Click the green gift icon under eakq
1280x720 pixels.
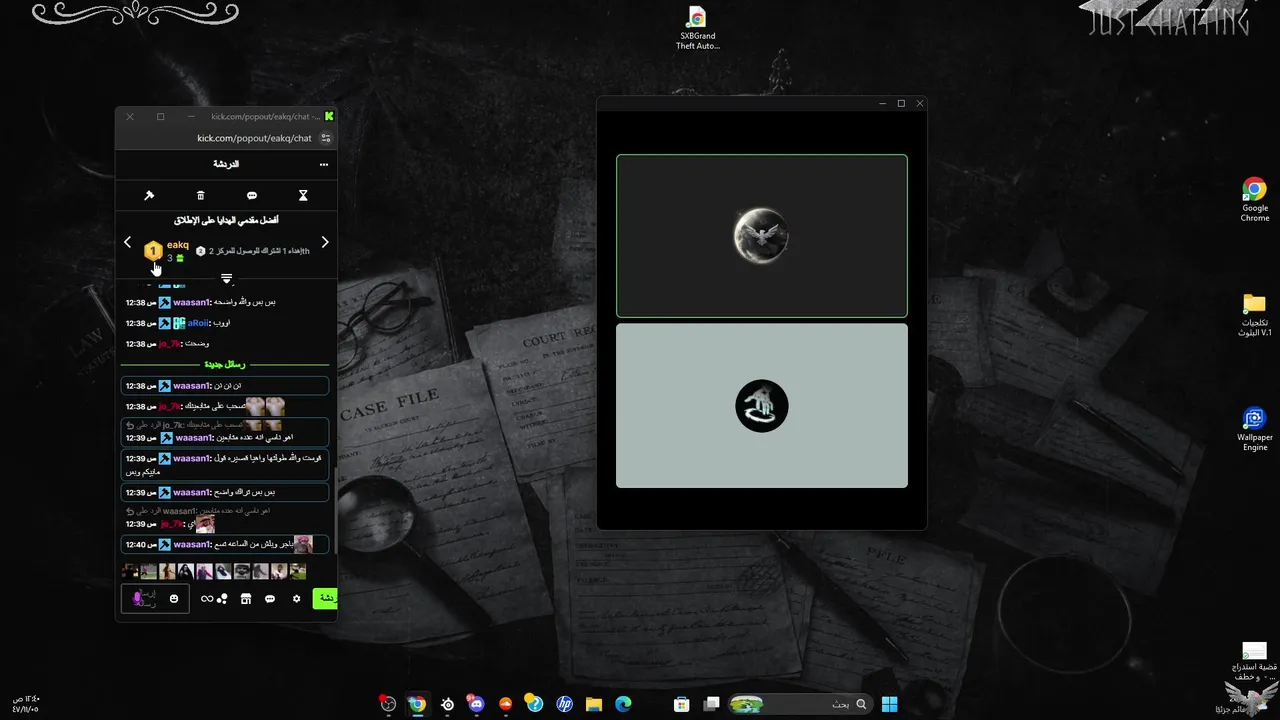180,258
